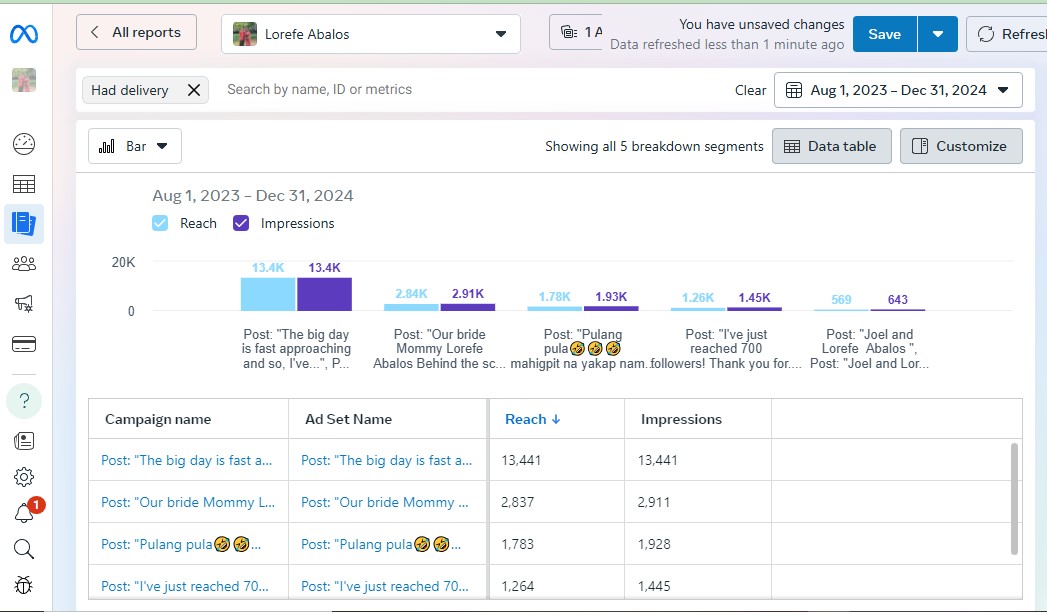
Task: Open the Notifications bell icon
Action: (24, 513)
